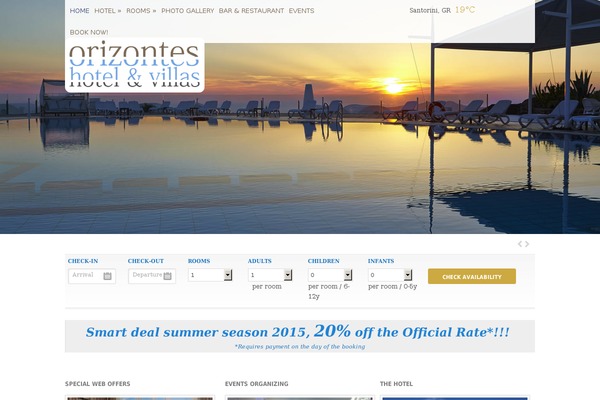The width and height of the screenshot is (600, 400).
Task: Click the 19°C temperature reading
Action: point(465,10)
